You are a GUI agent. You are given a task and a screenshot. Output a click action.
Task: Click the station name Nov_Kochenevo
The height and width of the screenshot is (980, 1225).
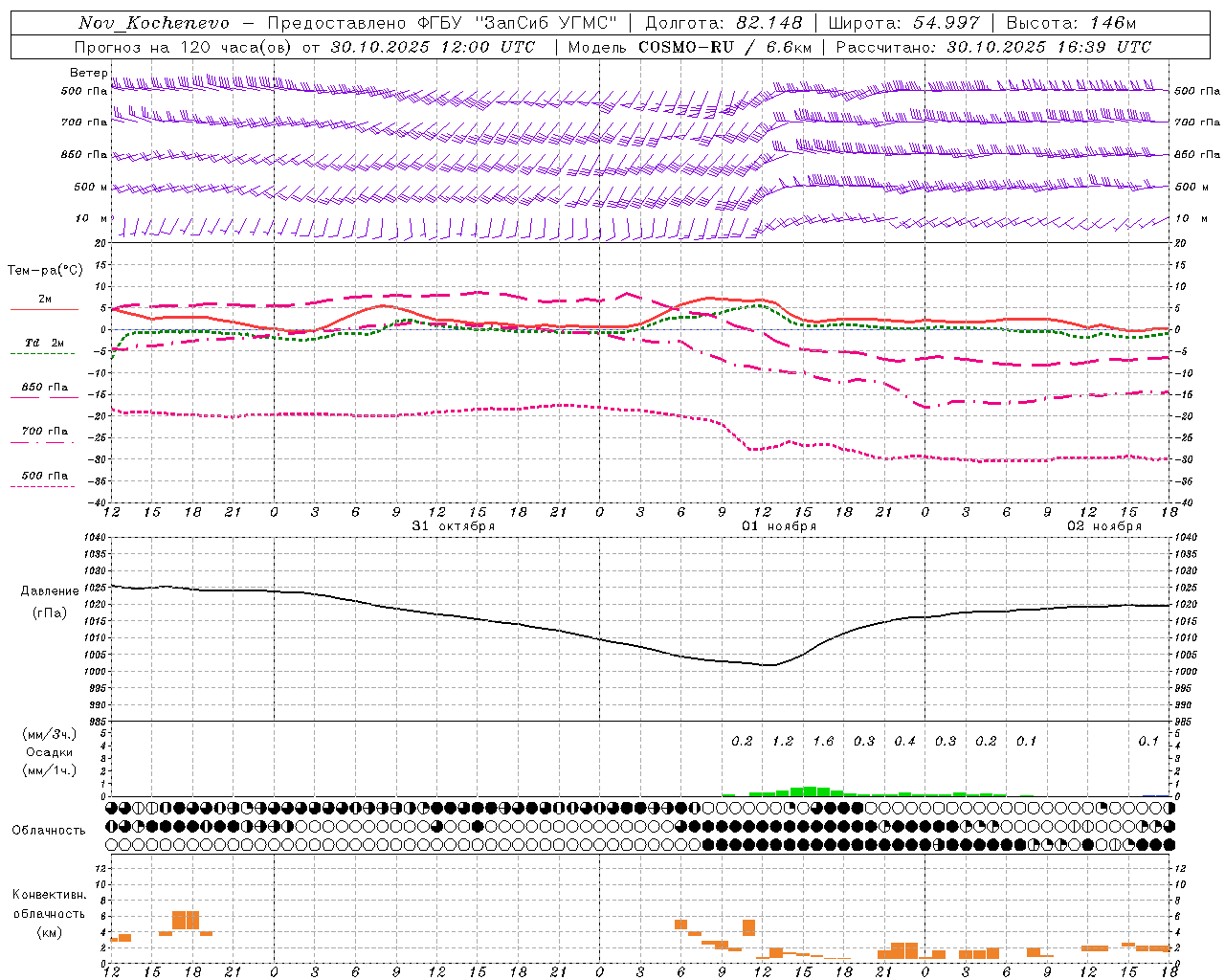154,23
